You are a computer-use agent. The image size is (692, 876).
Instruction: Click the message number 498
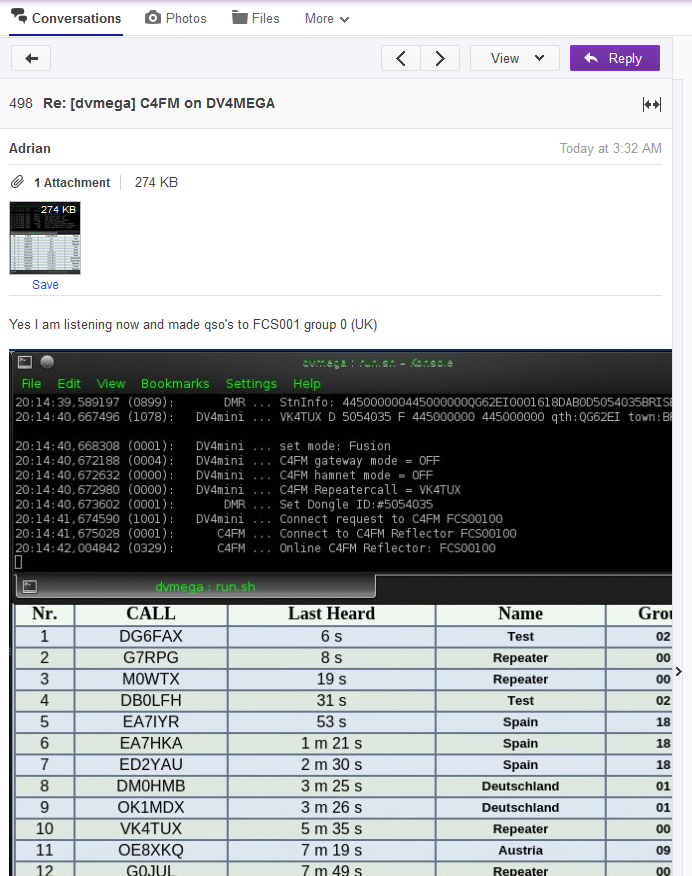pyautogui.click(x=21, y=103)
